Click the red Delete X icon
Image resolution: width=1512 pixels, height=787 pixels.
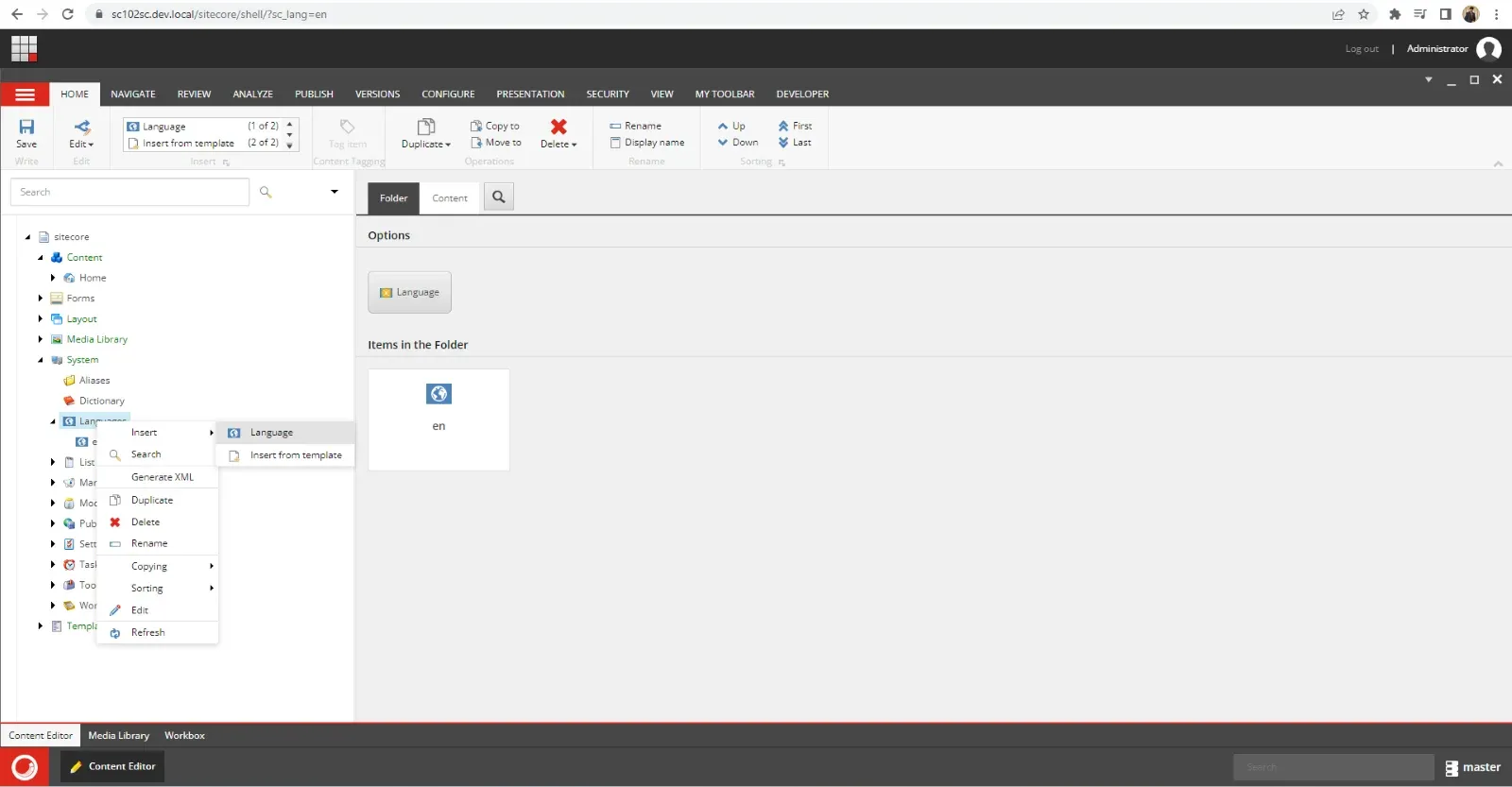pyautogui.click(x=558, y=127)
